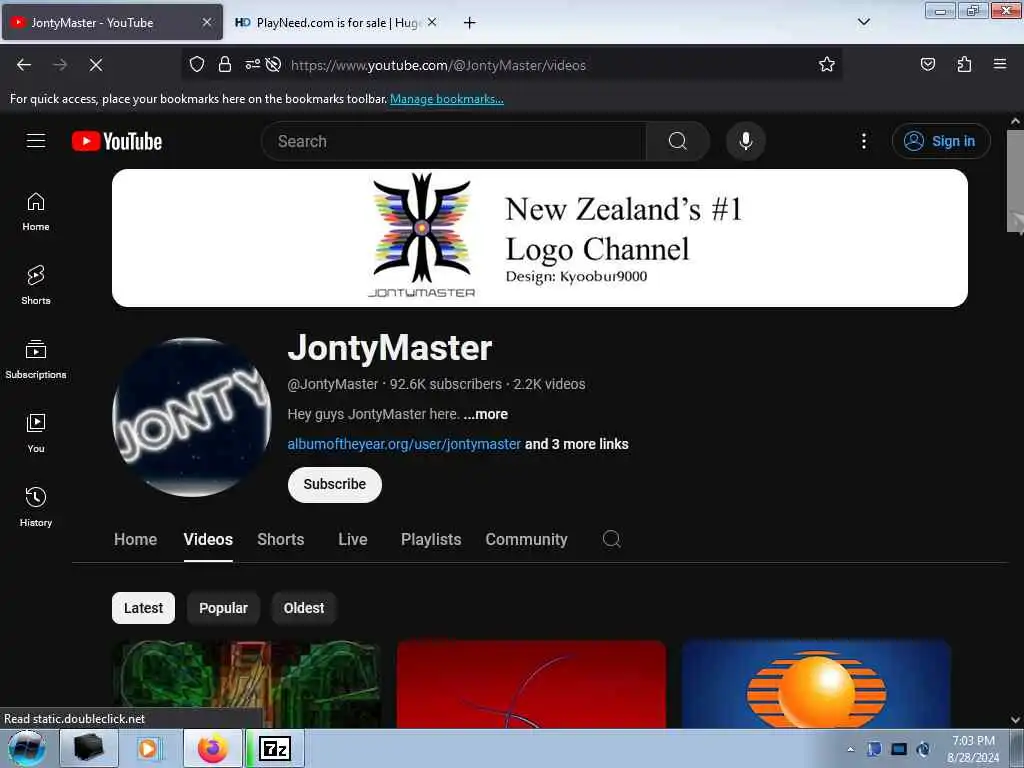Open a new browser tab
Viewport: 1024px width, 768px height.
pyautogui.click(x=469, y=23)
